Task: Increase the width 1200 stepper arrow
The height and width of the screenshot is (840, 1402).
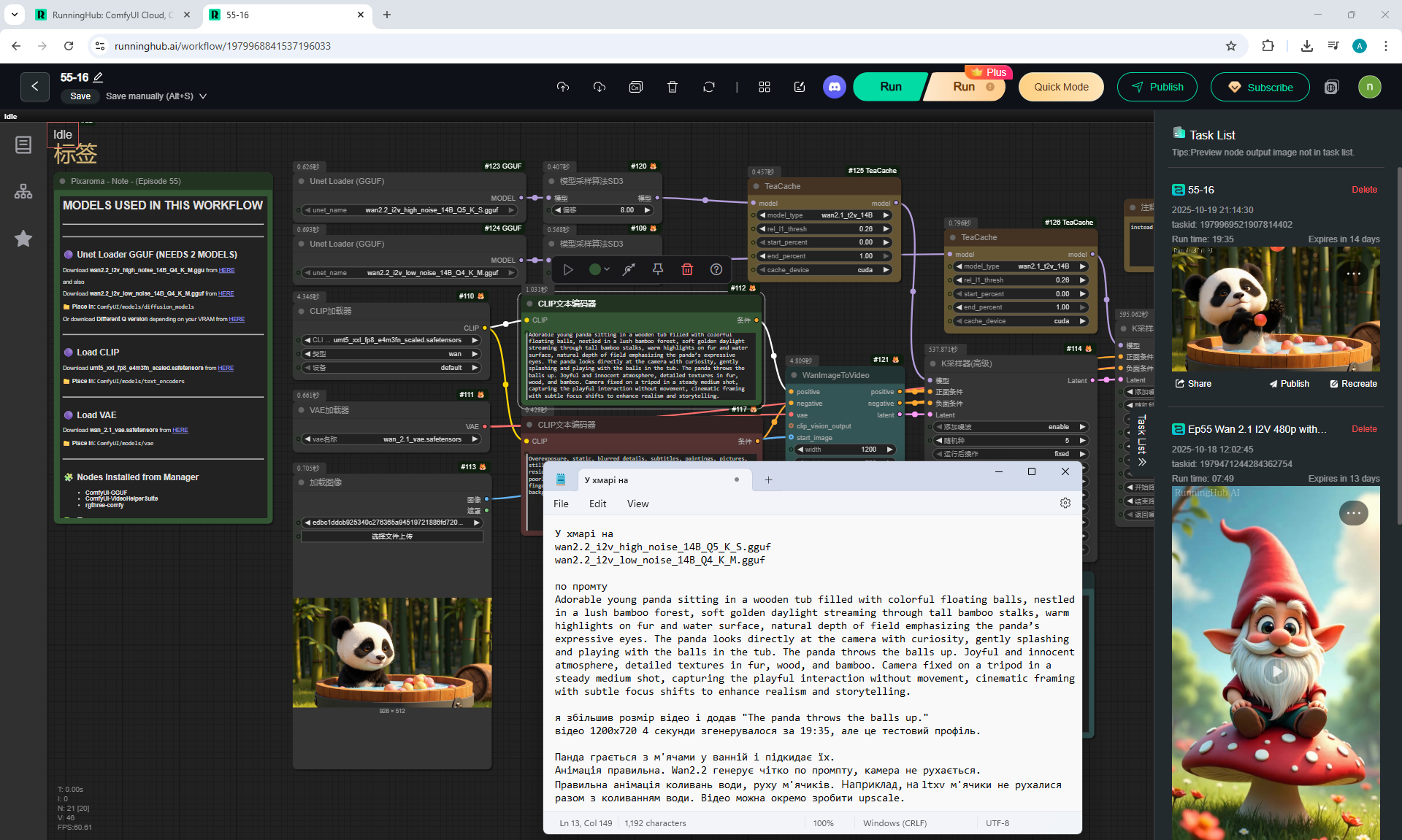Action: [x=889, y=450]
